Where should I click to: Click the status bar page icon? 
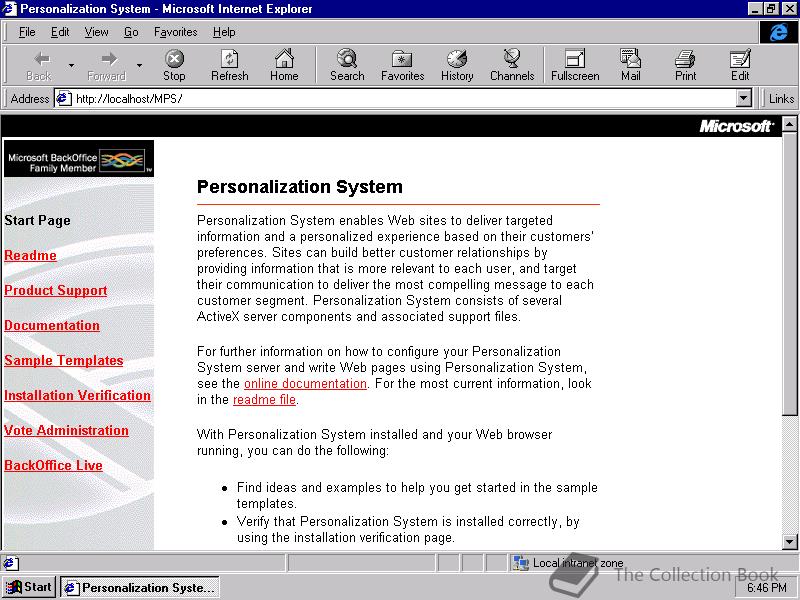10,563
